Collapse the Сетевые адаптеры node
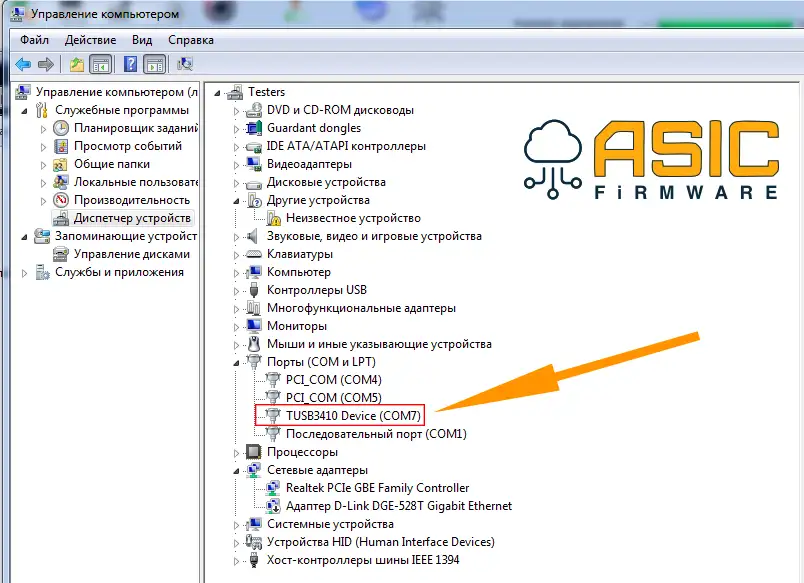Screen dimensions: 804x583 pyautogui.click(x=236, y=471)
